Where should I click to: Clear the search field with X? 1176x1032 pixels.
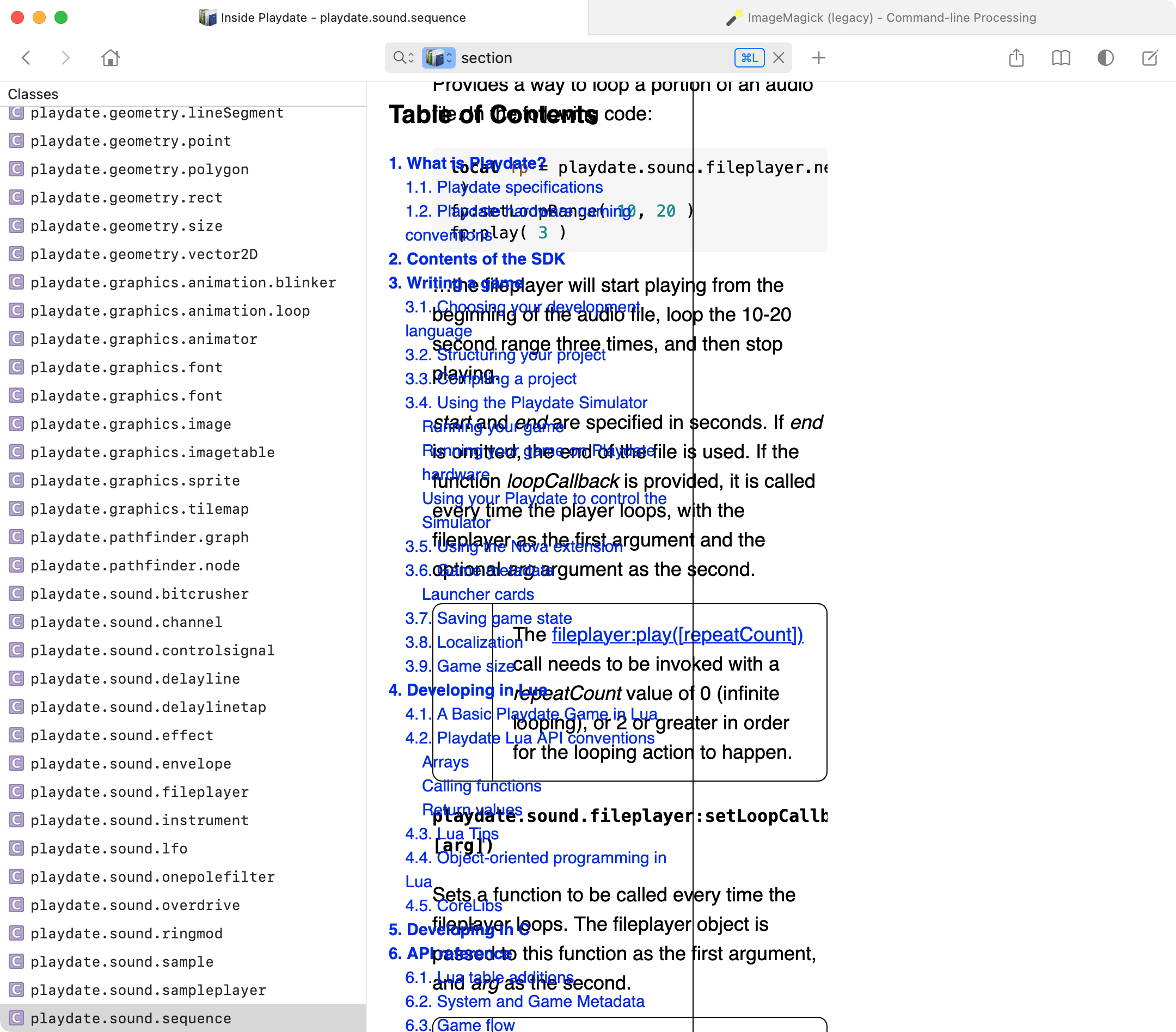[779, 58]
